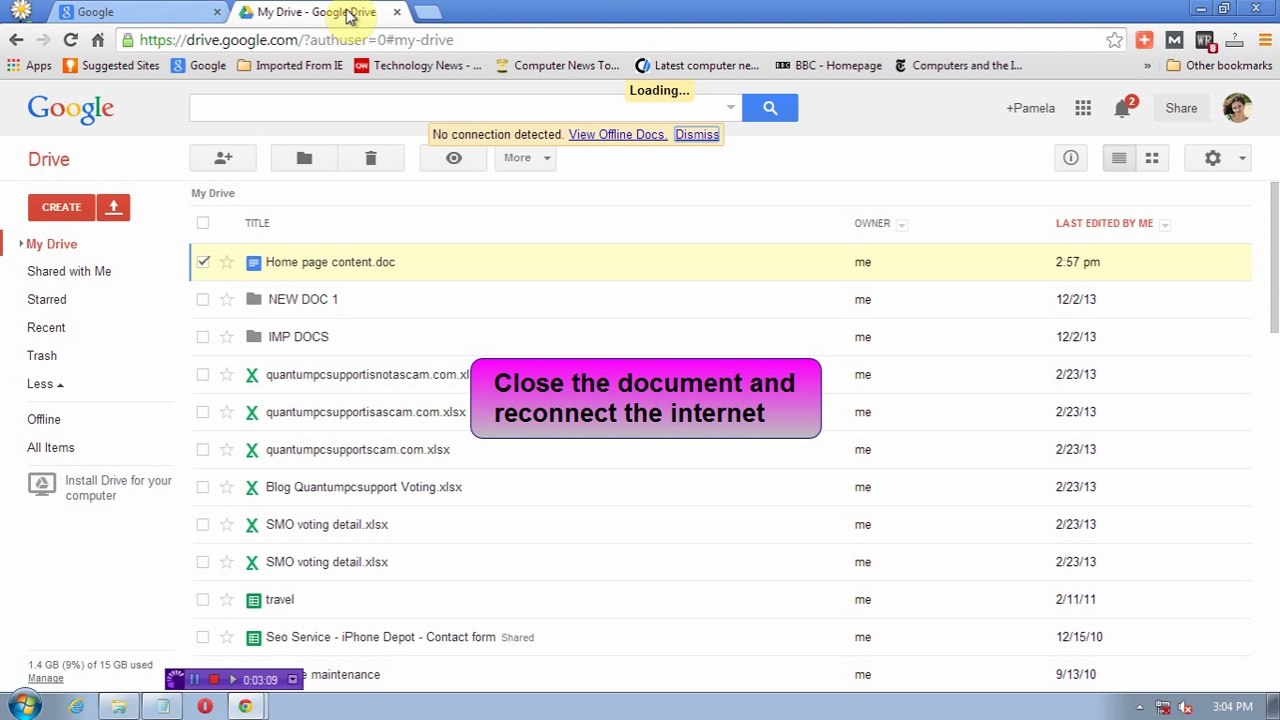Click the browser reload icon
Image resolution: width=1280 pixels, height=720 pixels.
coord(70,40)
